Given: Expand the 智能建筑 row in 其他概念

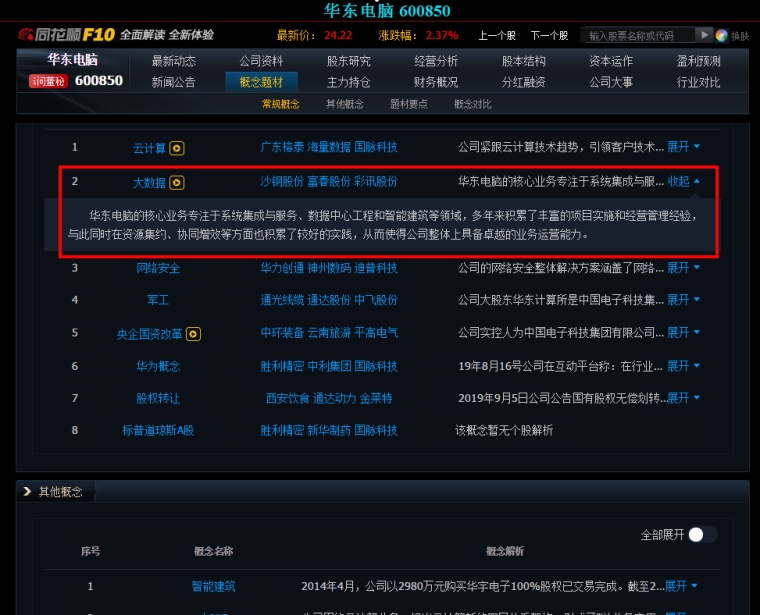Looking at the screenshot, I should tap(681, 586).
